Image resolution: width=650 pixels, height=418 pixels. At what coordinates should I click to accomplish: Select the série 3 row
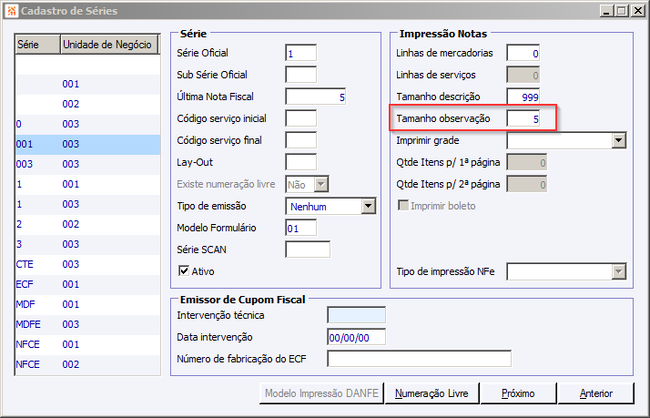click(x=87, y=244)
